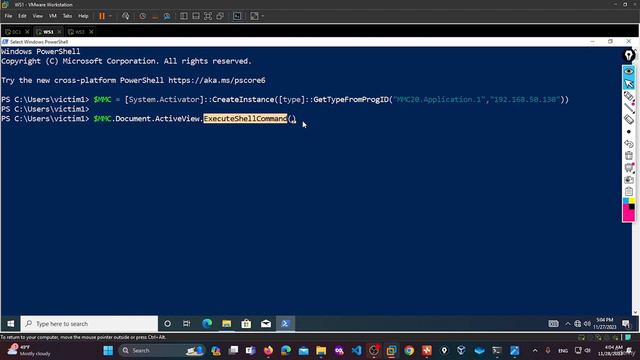The image size is (640, 360).
Task: Open whiteboard/blackboard tool icon
Action: coord(629,168)
